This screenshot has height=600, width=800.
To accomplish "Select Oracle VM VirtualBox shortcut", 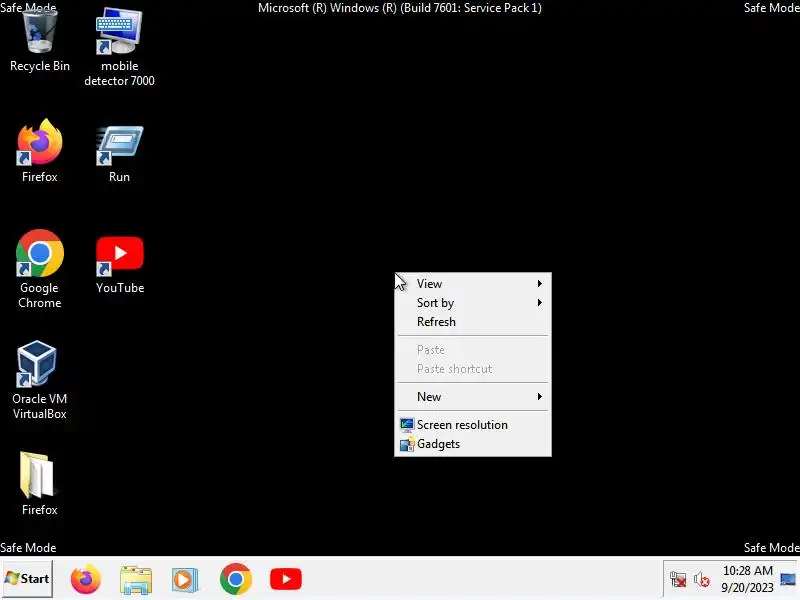I will (39, 380).
